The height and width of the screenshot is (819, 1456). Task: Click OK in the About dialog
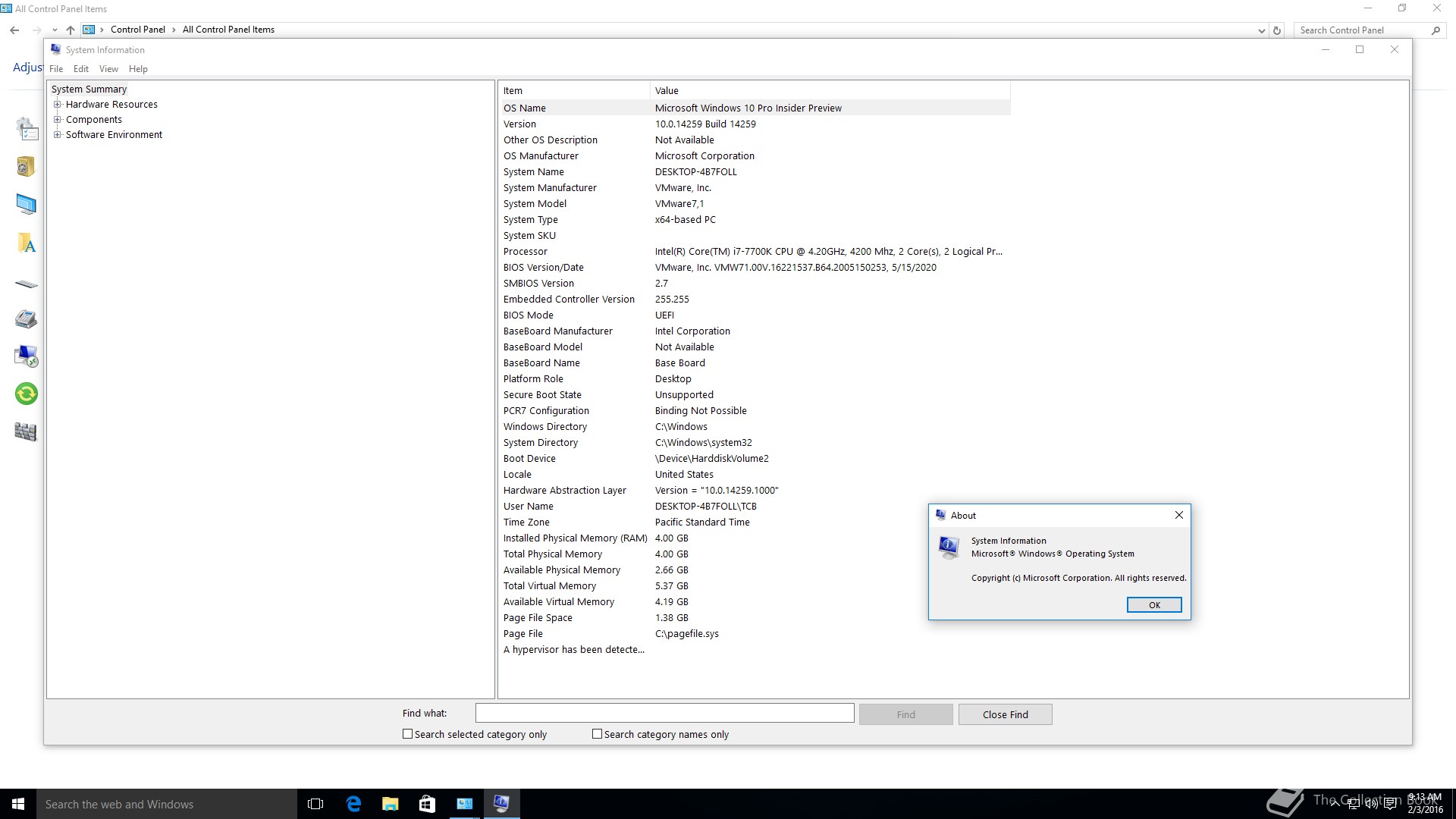coord(1154,605)
